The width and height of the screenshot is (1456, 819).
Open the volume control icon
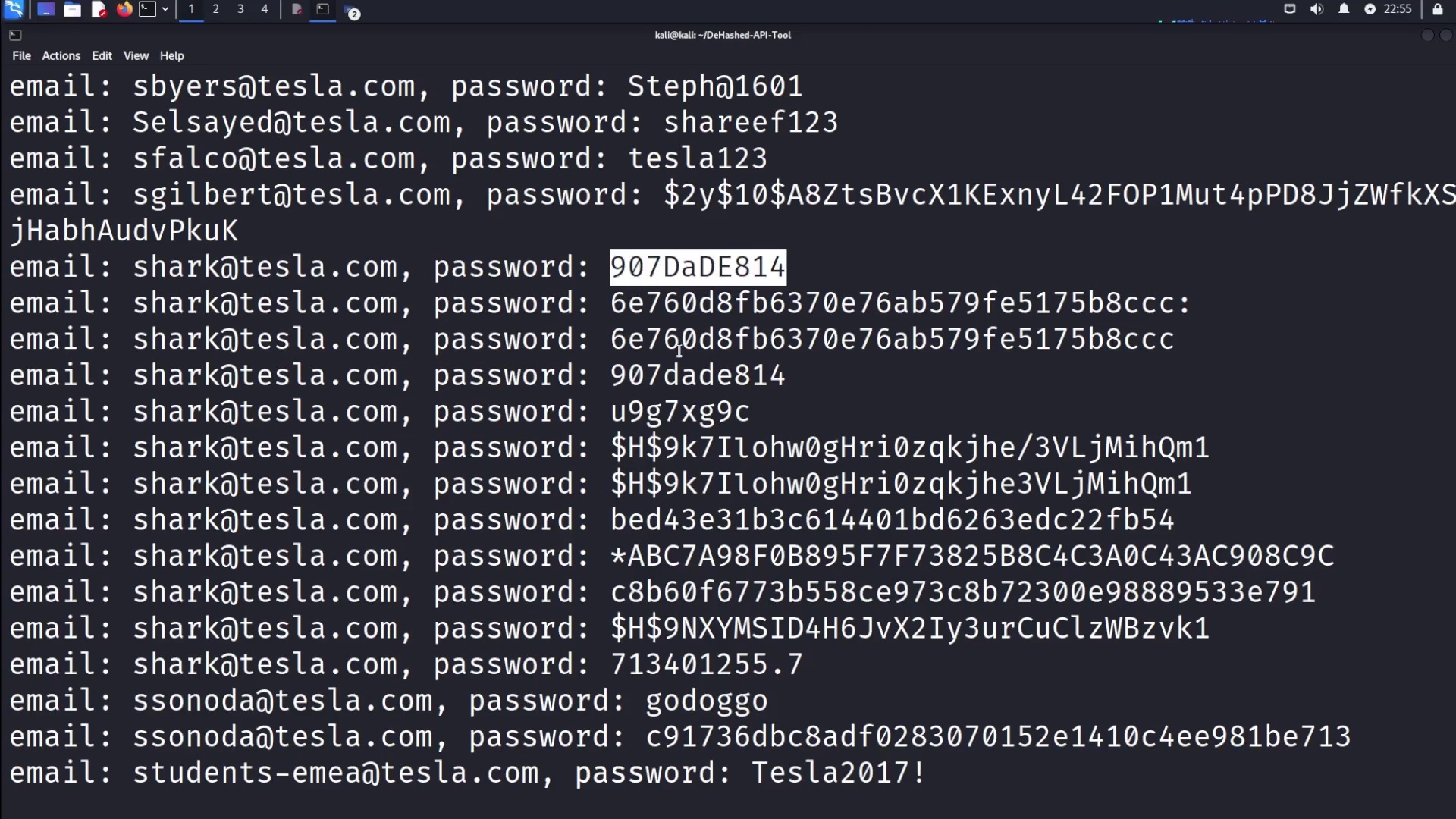[1316, 9]
